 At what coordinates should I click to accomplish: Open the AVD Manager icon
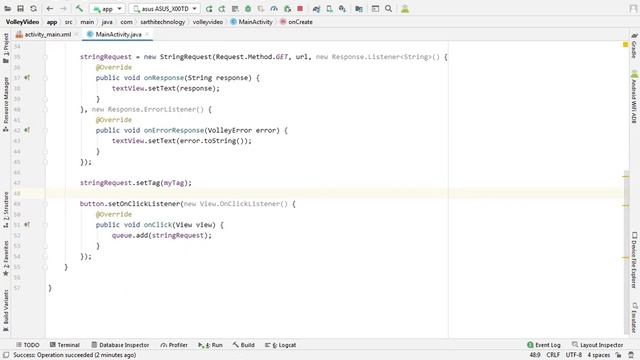coord(329,9)
